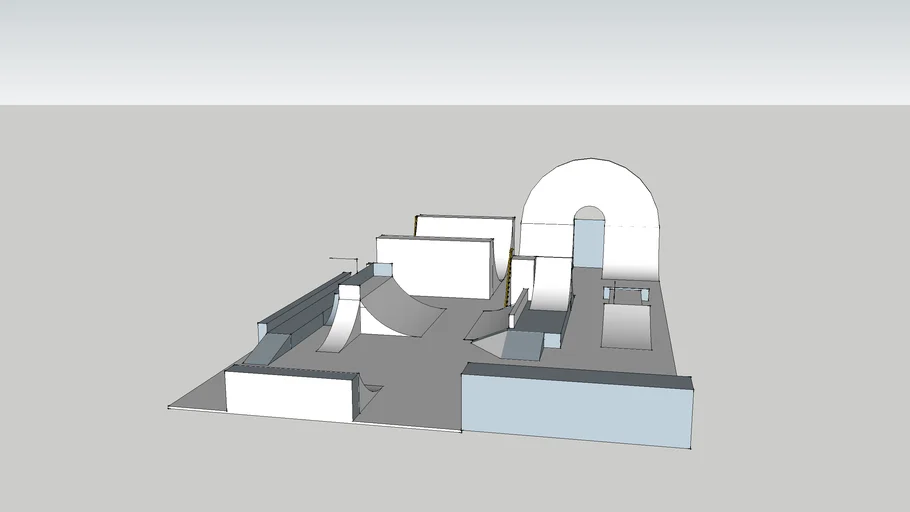Click the flat bank ramp on right side

click(x=627, y=327)
